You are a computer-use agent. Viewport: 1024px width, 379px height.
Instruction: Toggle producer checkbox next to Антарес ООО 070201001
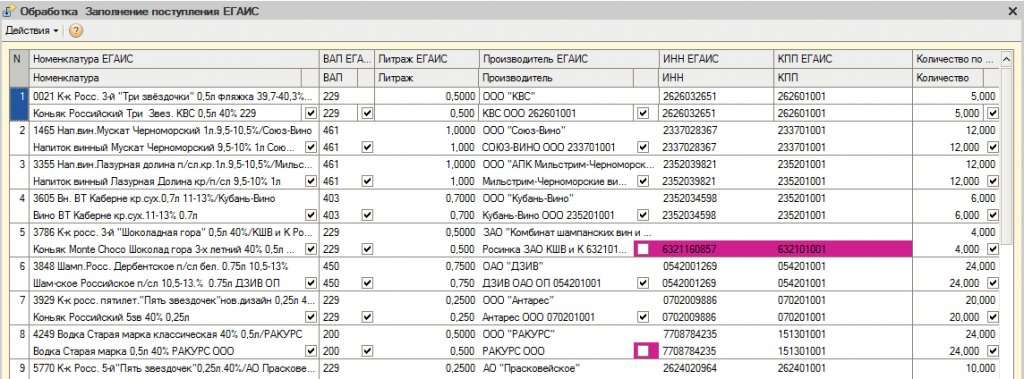(x=643, y=317)
